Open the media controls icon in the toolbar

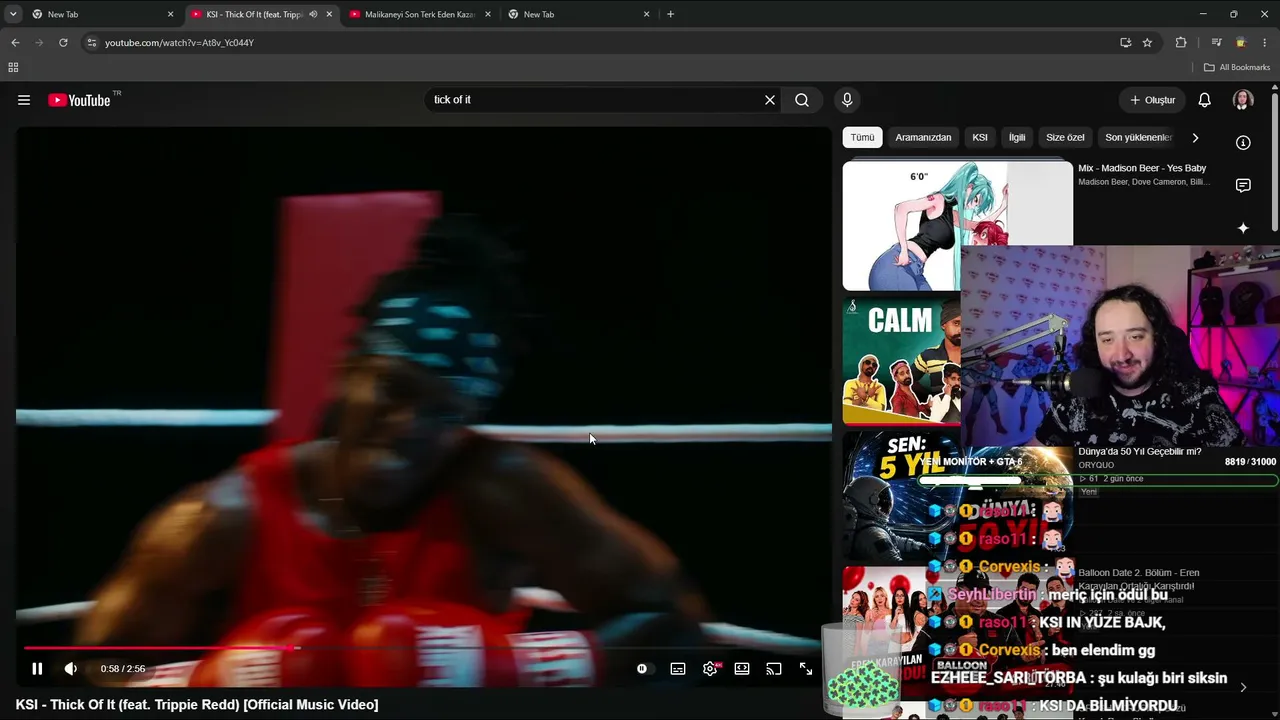tap(1216, 43)
